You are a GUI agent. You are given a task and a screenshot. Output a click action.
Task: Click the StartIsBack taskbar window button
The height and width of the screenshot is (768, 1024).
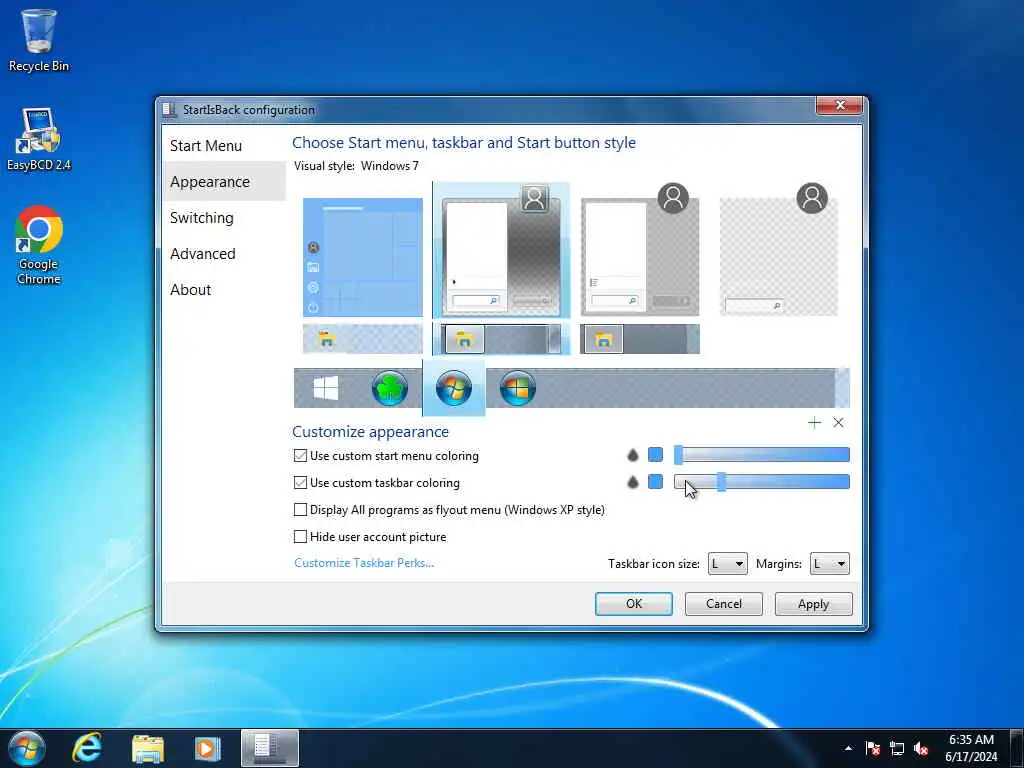(x=270, y=748)
